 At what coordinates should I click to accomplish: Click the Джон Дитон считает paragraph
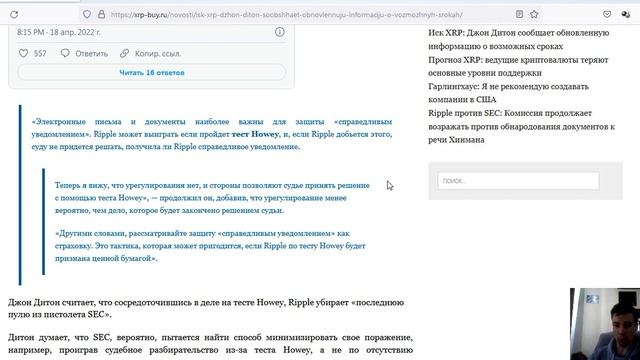[206, 308]
